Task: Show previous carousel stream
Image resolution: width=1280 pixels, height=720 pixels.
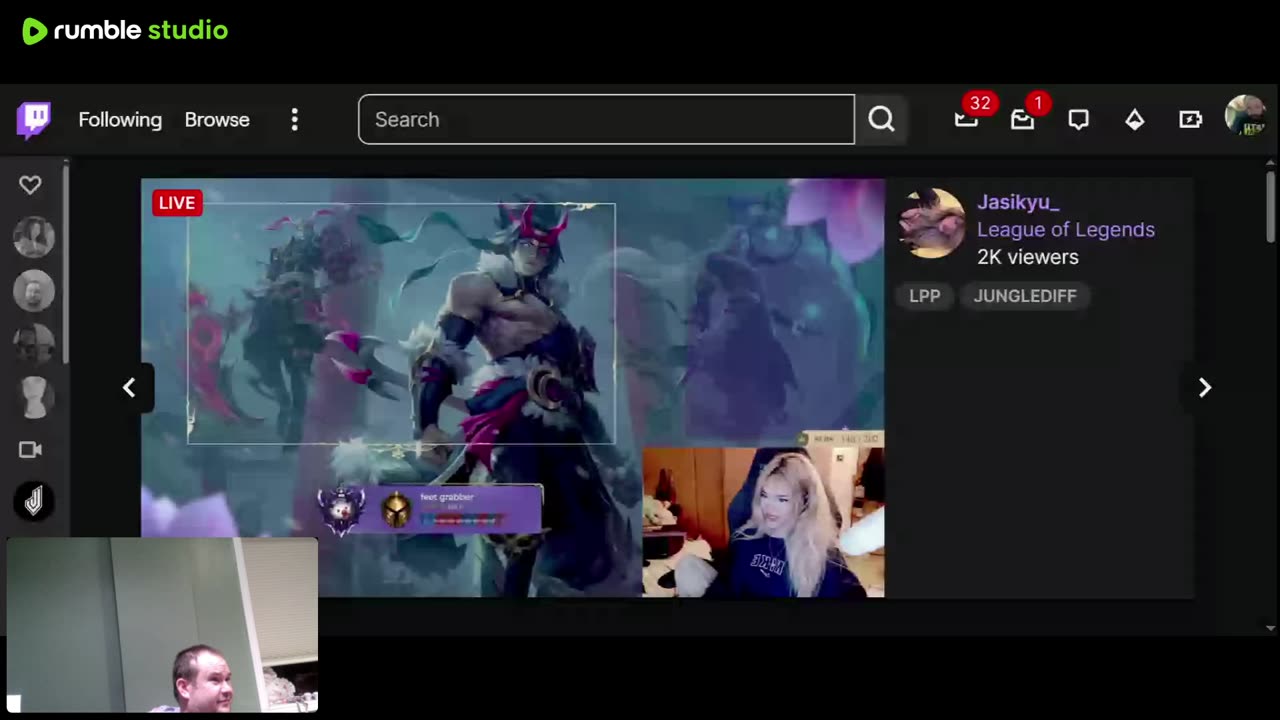Action: point(129,387)
